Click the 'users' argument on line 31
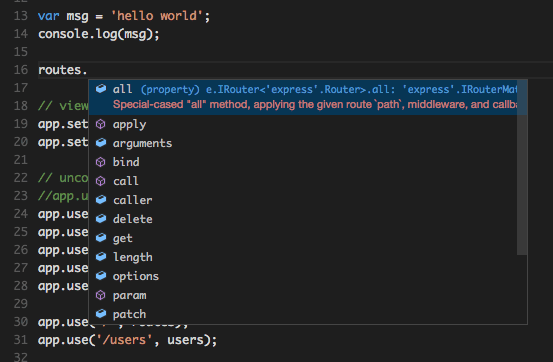Viewport: 553px width, 362px height. click(x=185, y=340)
